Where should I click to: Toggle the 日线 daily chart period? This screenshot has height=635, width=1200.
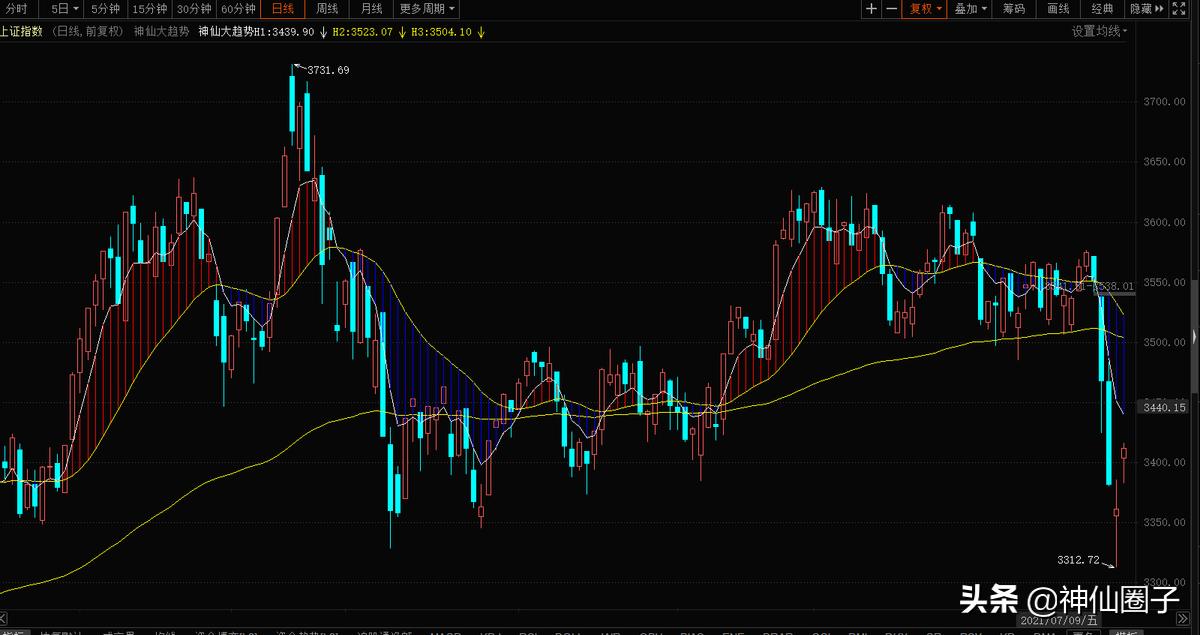click(x=283, y=9)
